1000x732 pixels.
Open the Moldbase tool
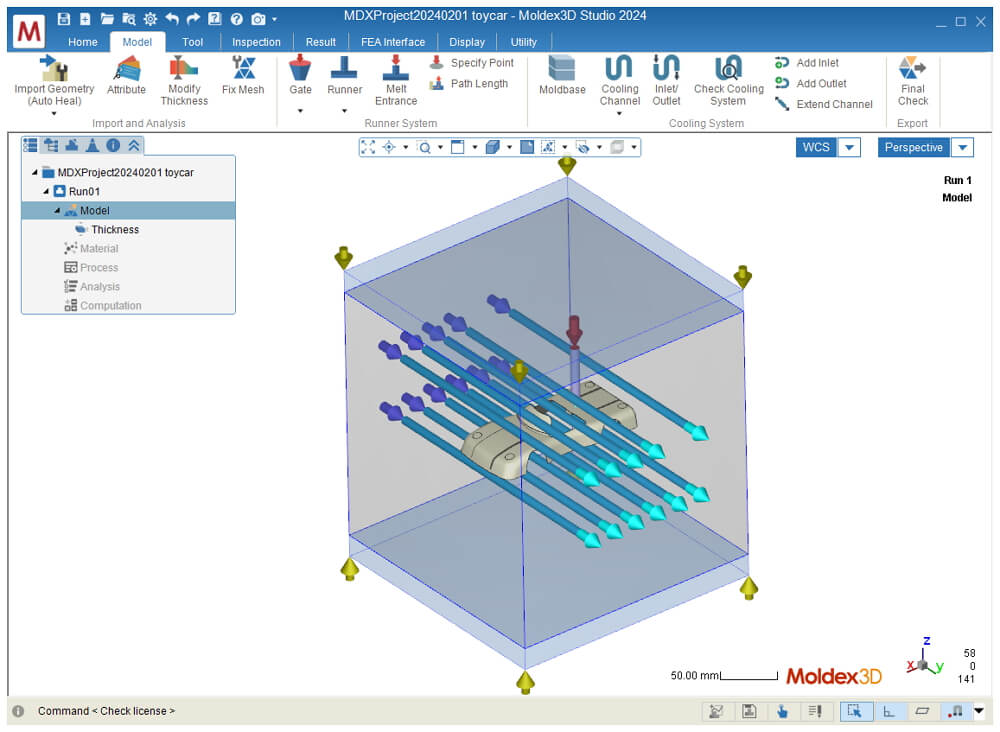coord(562,75)
